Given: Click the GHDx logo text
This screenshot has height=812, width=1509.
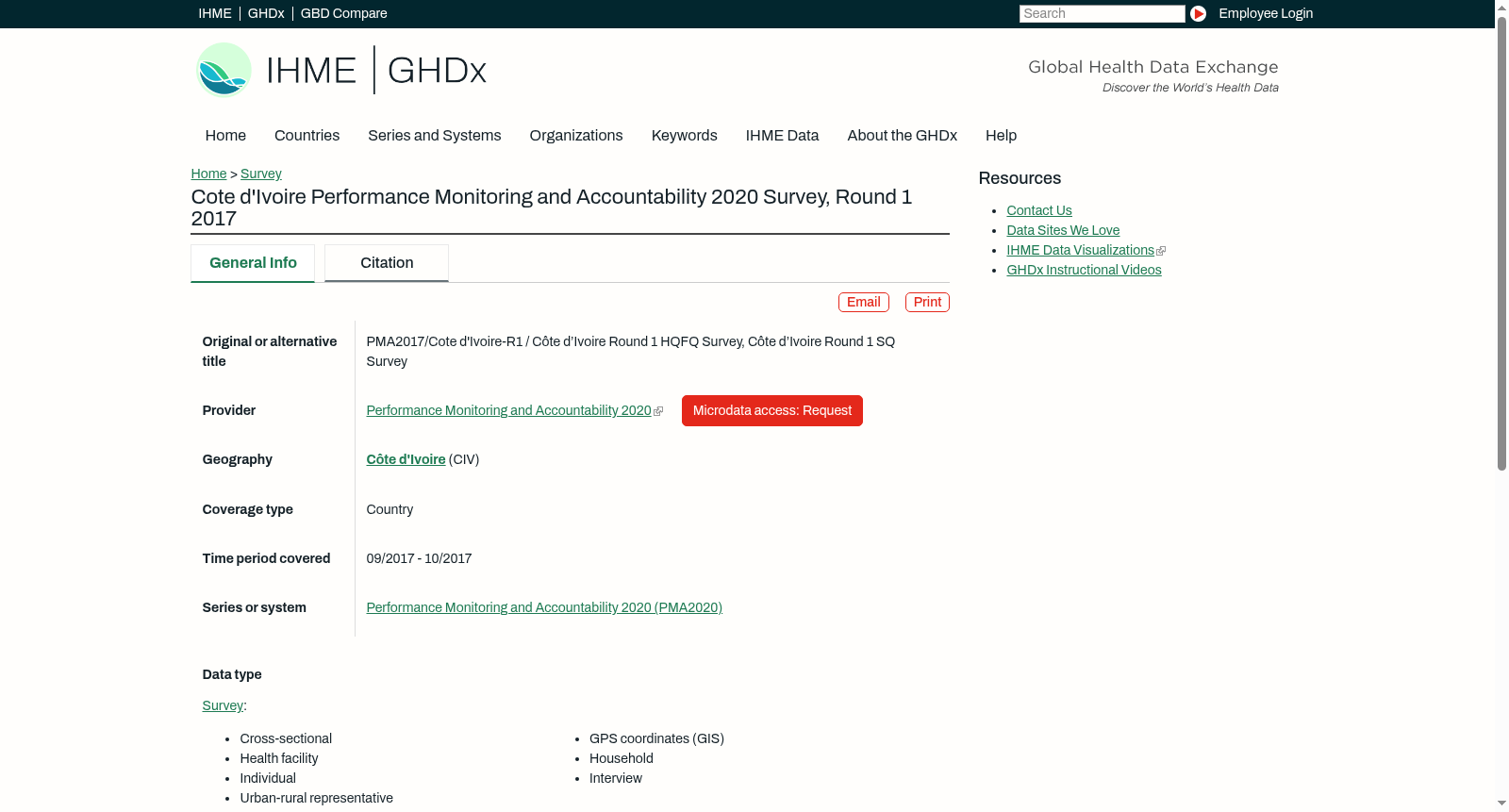Looking at the screenshot, I should [x=437, y=71].
